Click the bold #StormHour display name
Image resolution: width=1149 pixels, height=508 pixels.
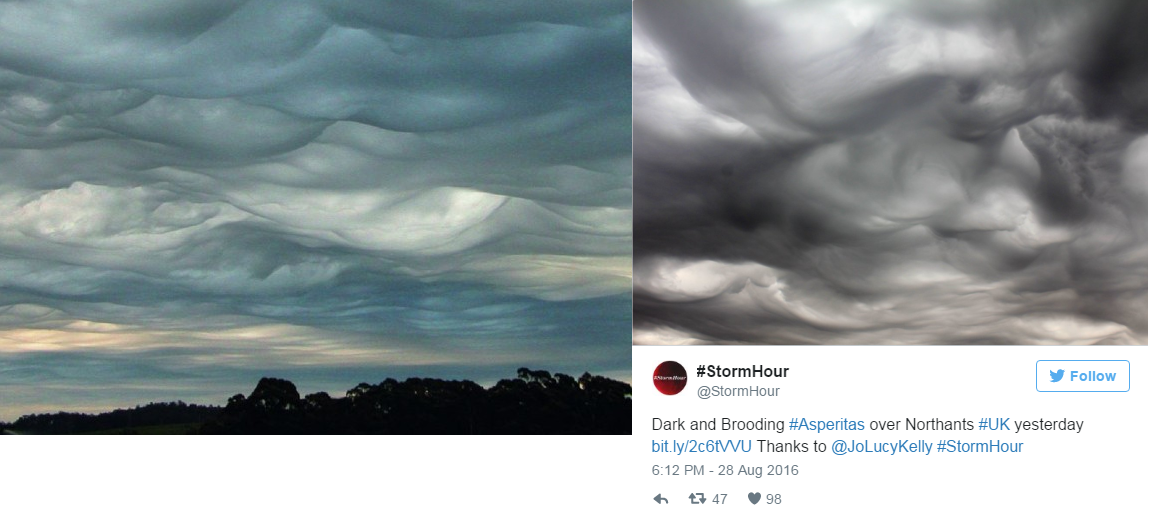(x=742, y=372)
